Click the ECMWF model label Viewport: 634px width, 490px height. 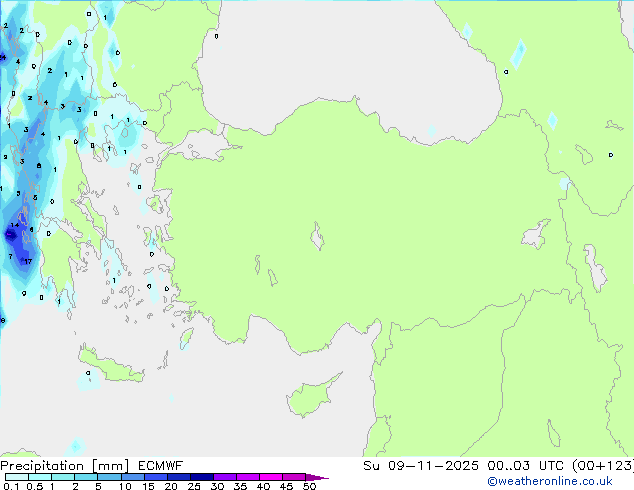coord(160,466)
